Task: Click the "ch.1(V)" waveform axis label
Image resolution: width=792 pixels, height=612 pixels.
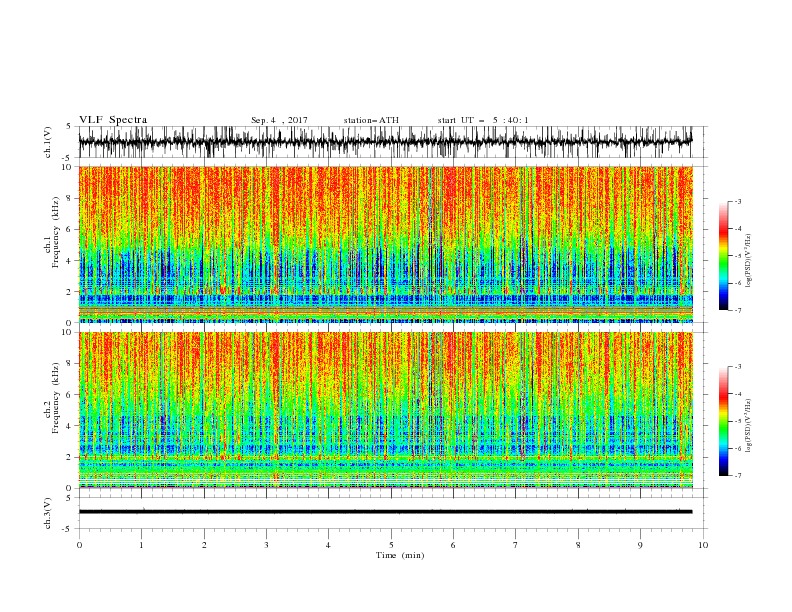Action: tap(48, 142)
